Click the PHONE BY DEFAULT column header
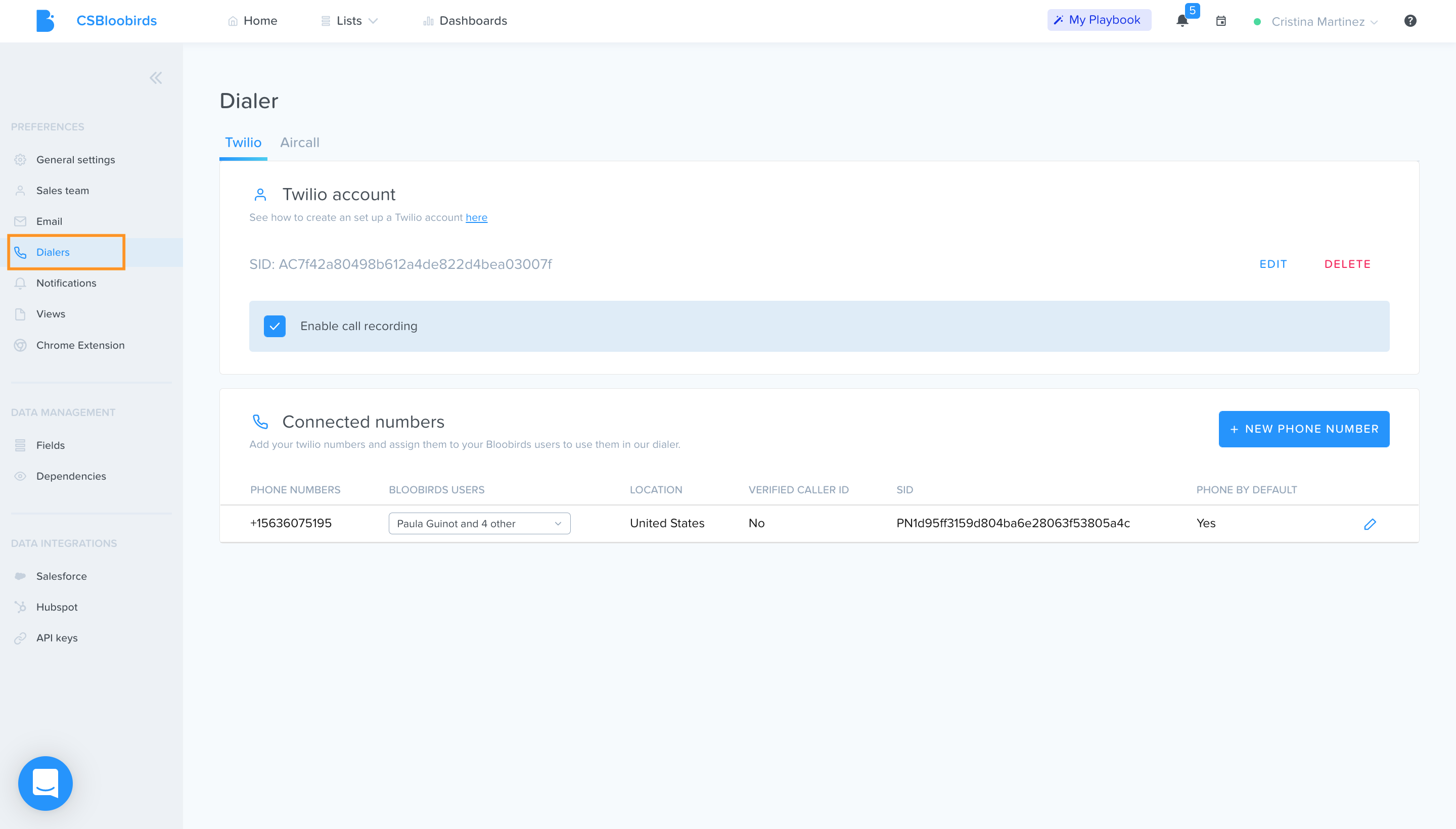This screenshot has height=829, width=1456. click(x=1247, y=490)
